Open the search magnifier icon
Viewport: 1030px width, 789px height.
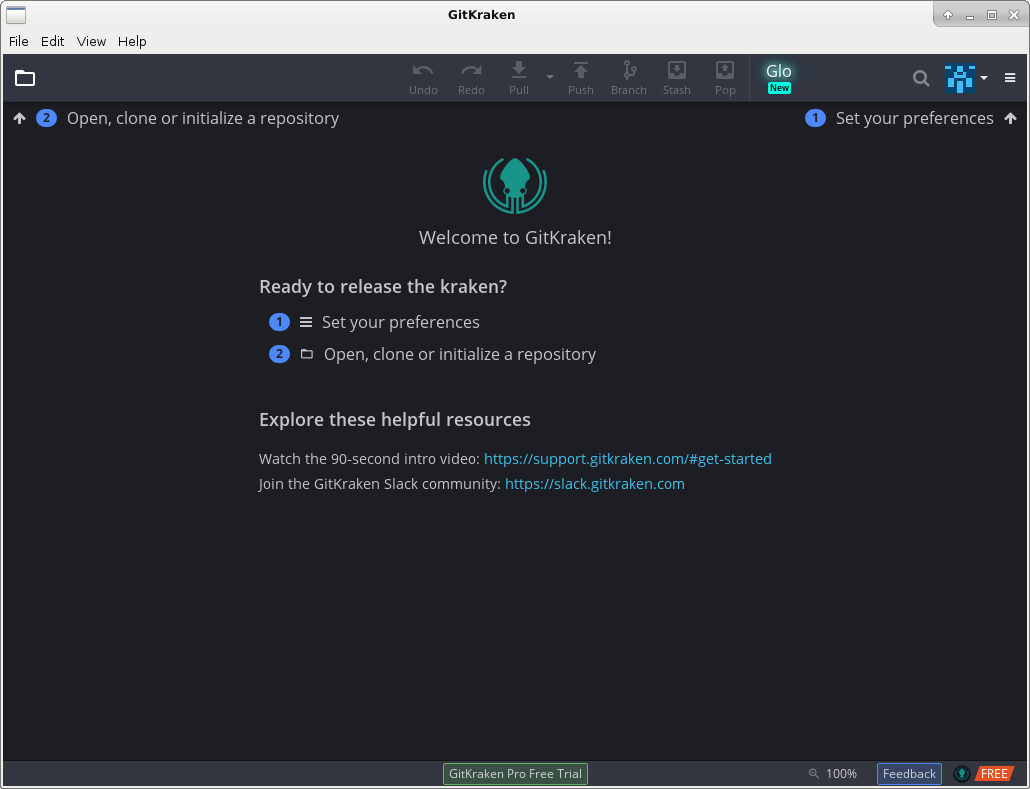click(x=921, y=78)
